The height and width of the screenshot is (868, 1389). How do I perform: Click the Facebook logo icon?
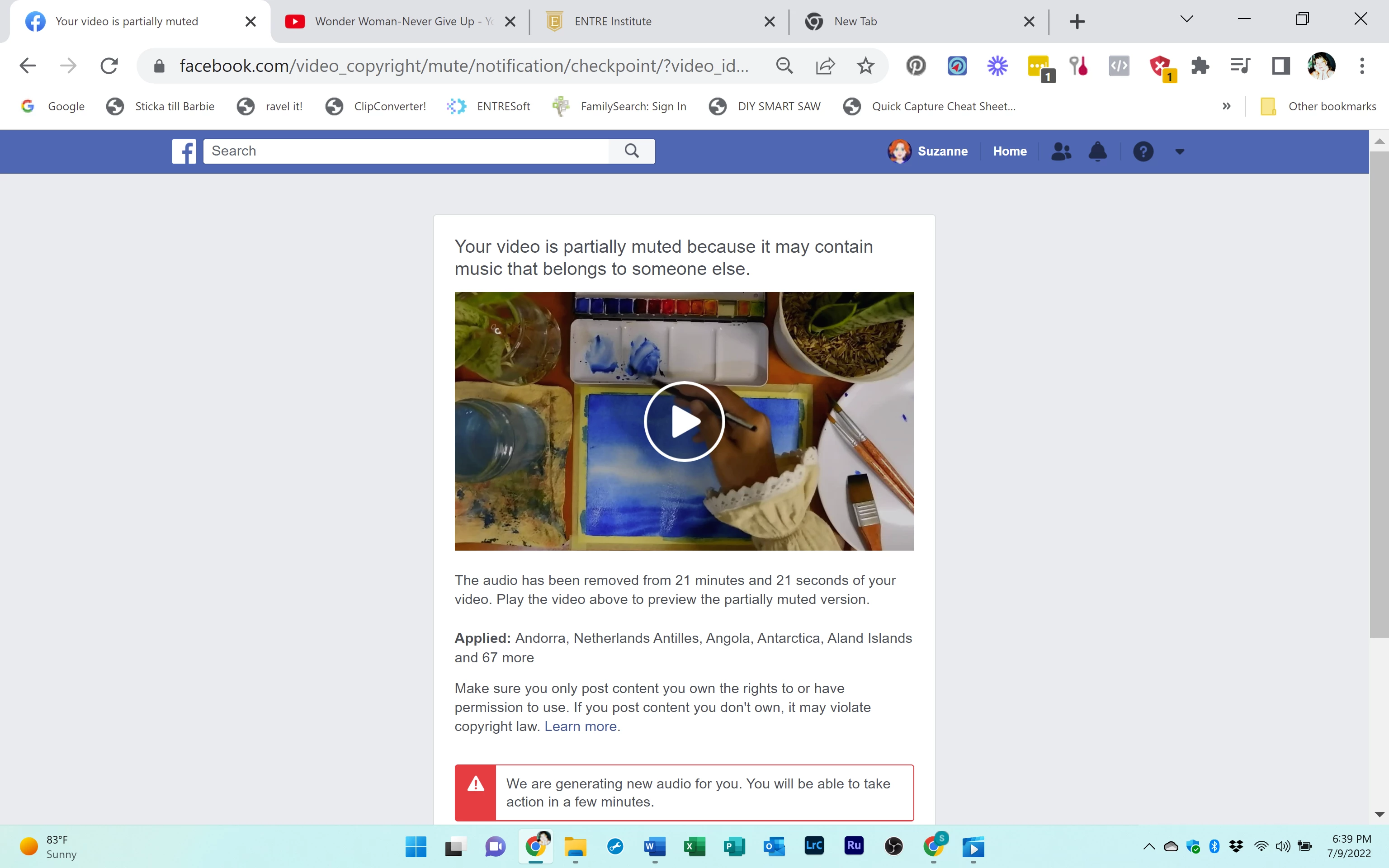pyautogui.click(x=184, y=151)
